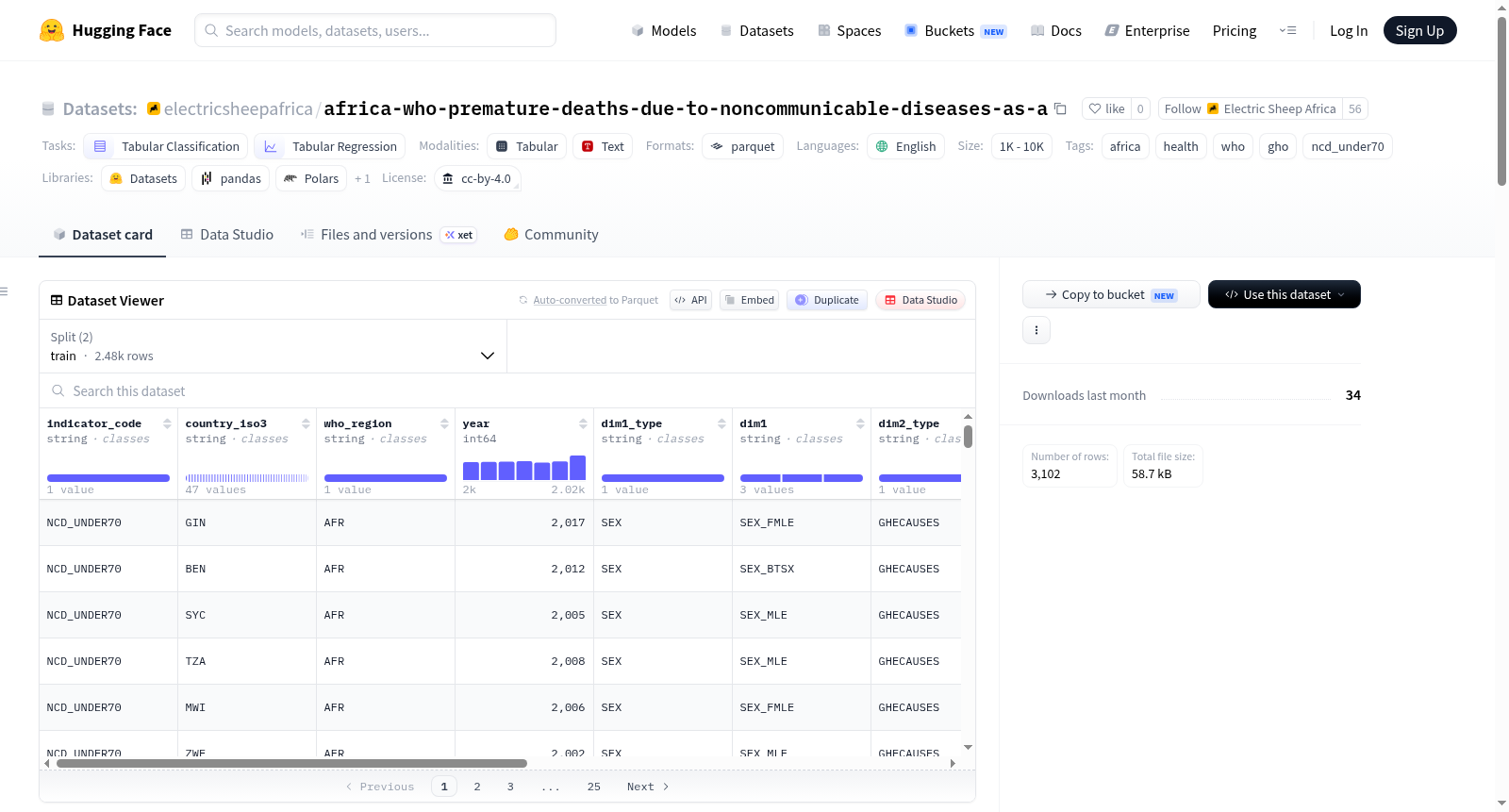Screen dimensions: 1509x812
Task: Click the Hugging Face logo icon
Action: point(52,30)
